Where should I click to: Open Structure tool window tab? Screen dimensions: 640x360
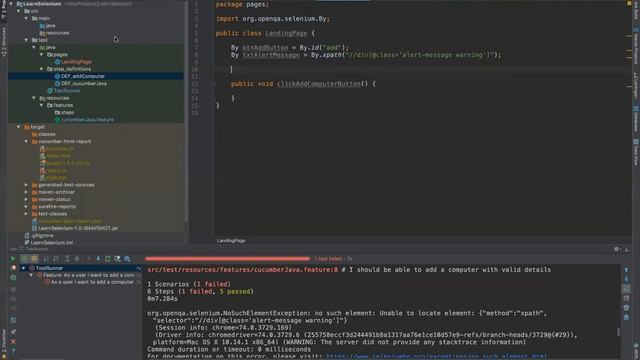tap(4, 42)
